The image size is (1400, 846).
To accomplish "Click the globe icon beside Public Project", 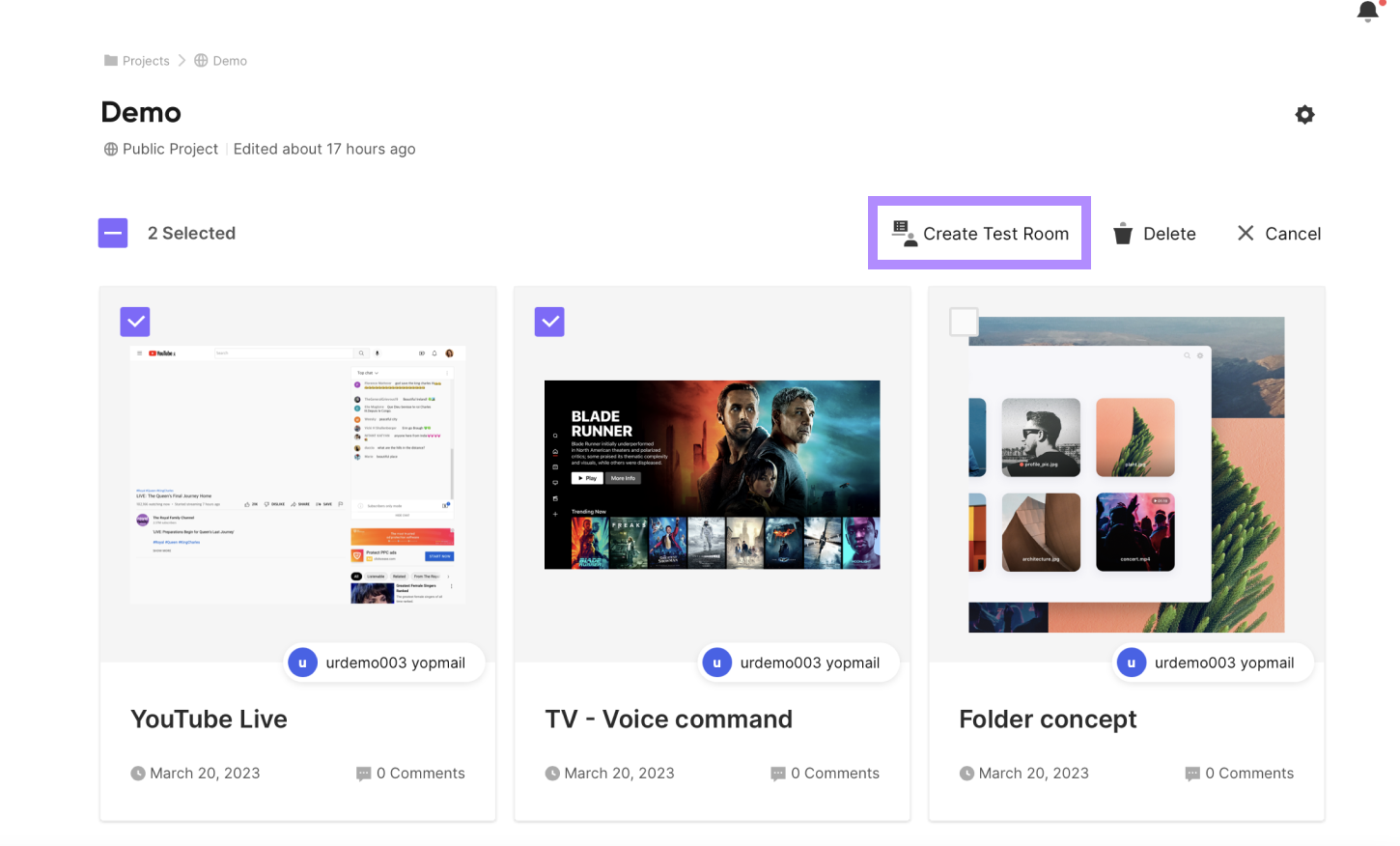I will coord(111,149).
